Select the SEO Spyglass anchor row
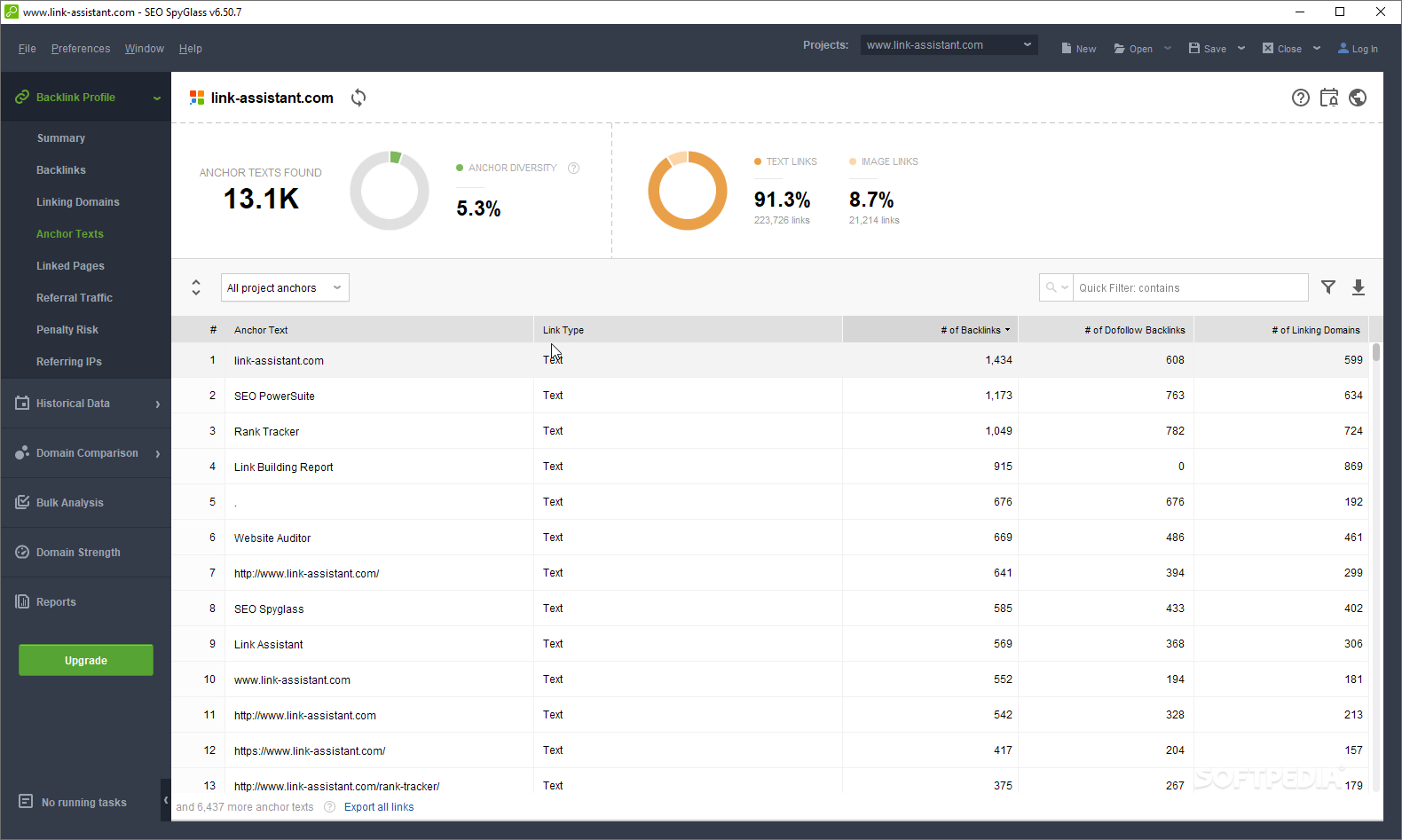 (770, 608)
